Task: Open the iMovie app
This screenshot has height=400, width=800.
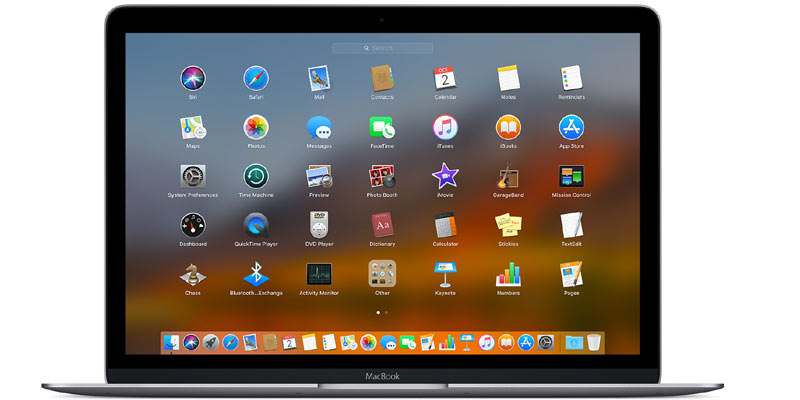Action: click(x=445, y=177)
